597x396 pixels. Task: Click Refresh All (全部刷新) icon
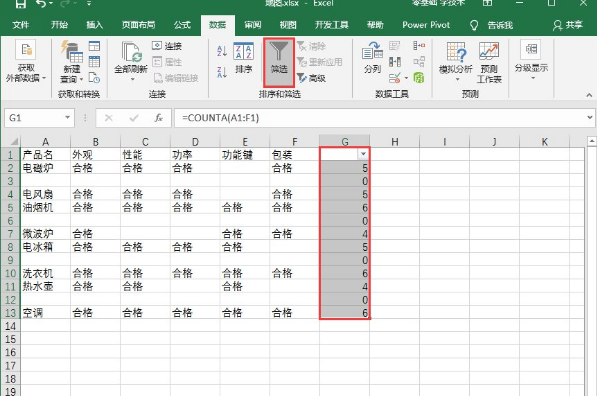pos(131,61)
